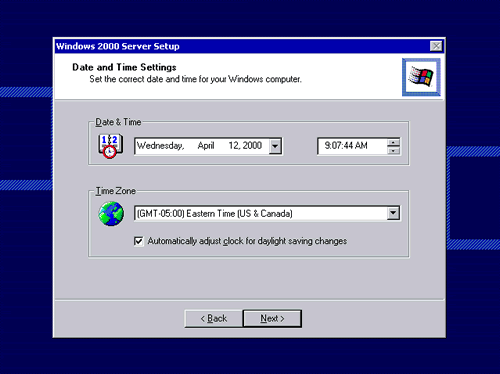
Task: Click the 9:07:44 AM time field
Action: [x=352, y=146]
